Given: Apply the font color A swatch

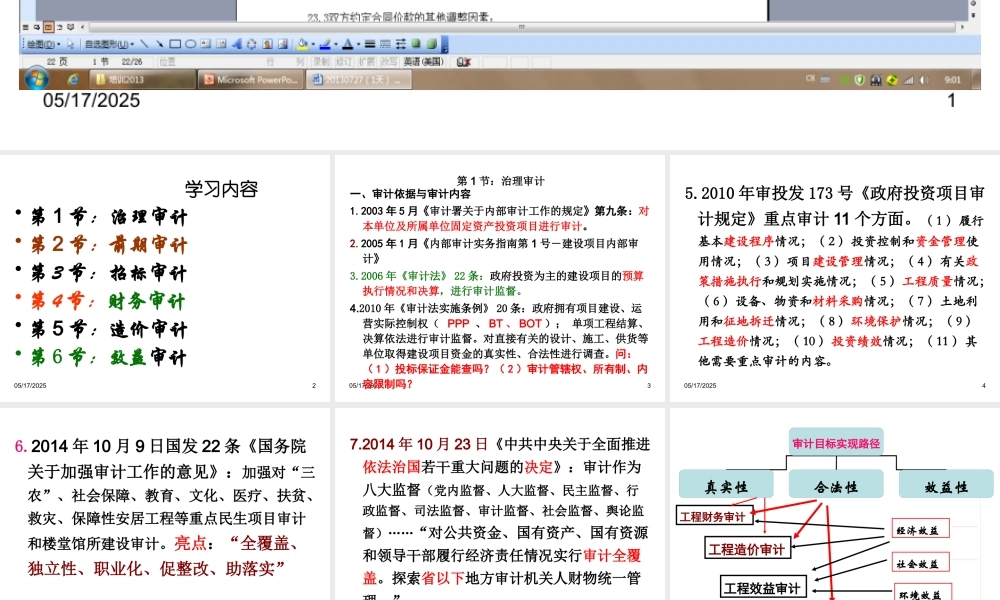Looking at the screenshot, I should coord(348,44).
